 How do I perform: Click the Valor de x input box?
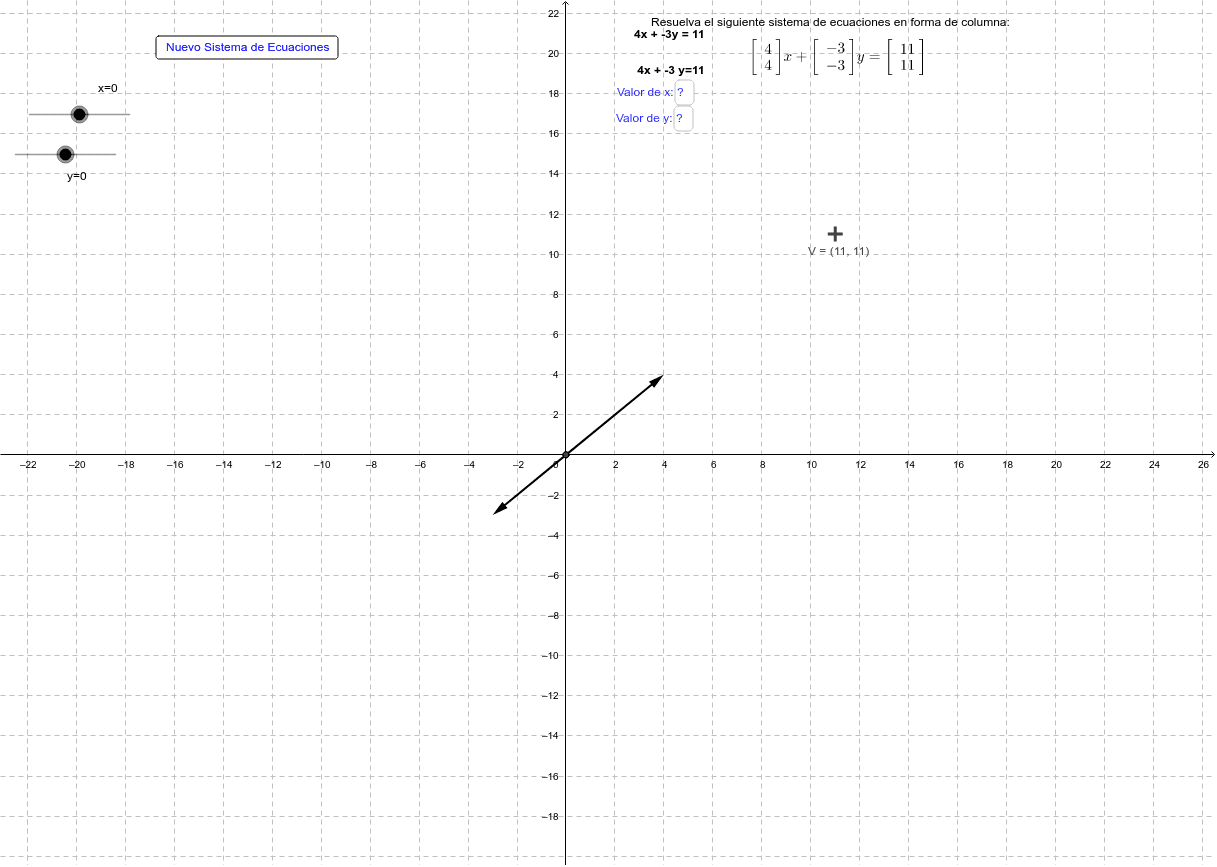pyautogui.click(x=684, y=92)
